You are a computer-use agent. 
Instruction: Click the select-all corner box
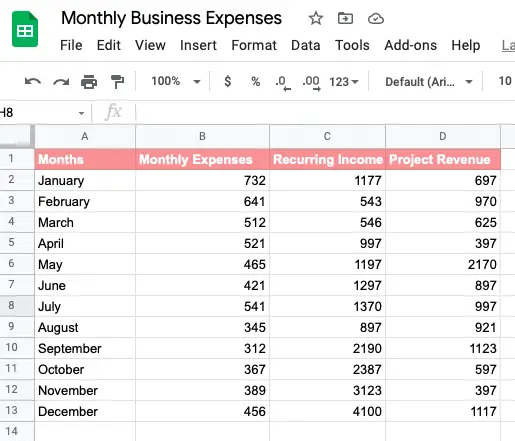point(17,136)
